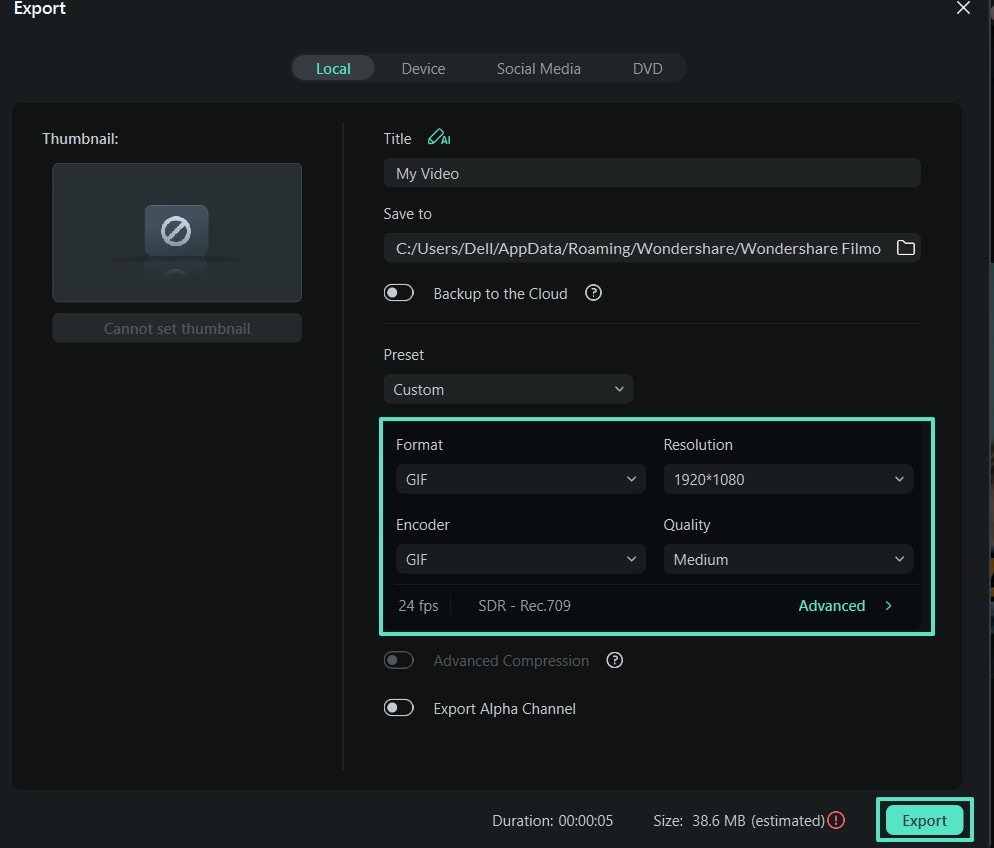Image resolution: width=994 pixels, height=848 pixels.
Task: Click the red warning icon next to estimated size
Action: pos(836,820)
